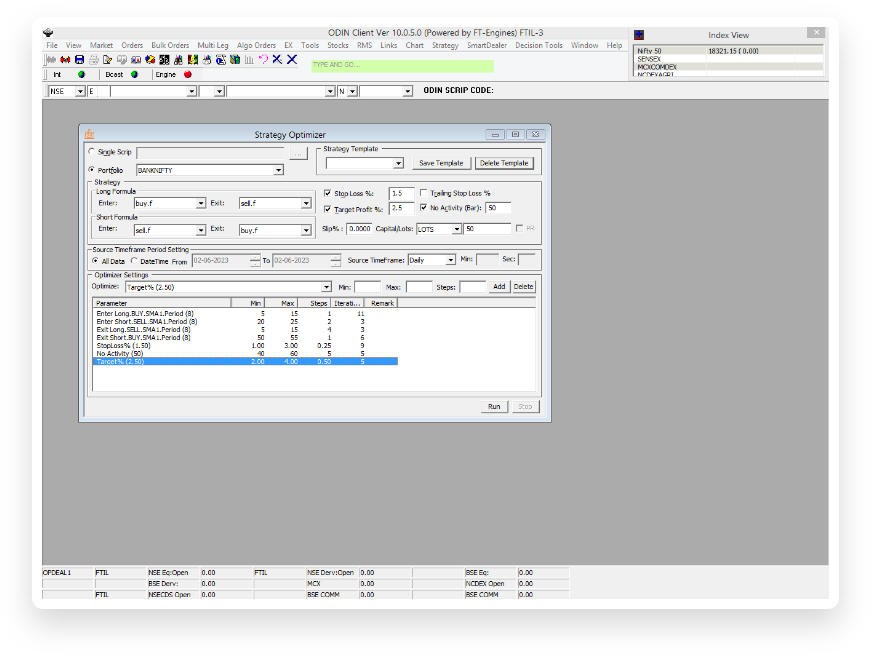Click the Index View blue panel icon
This screenshot has height=657, width=871.
(x=639, y=35)
